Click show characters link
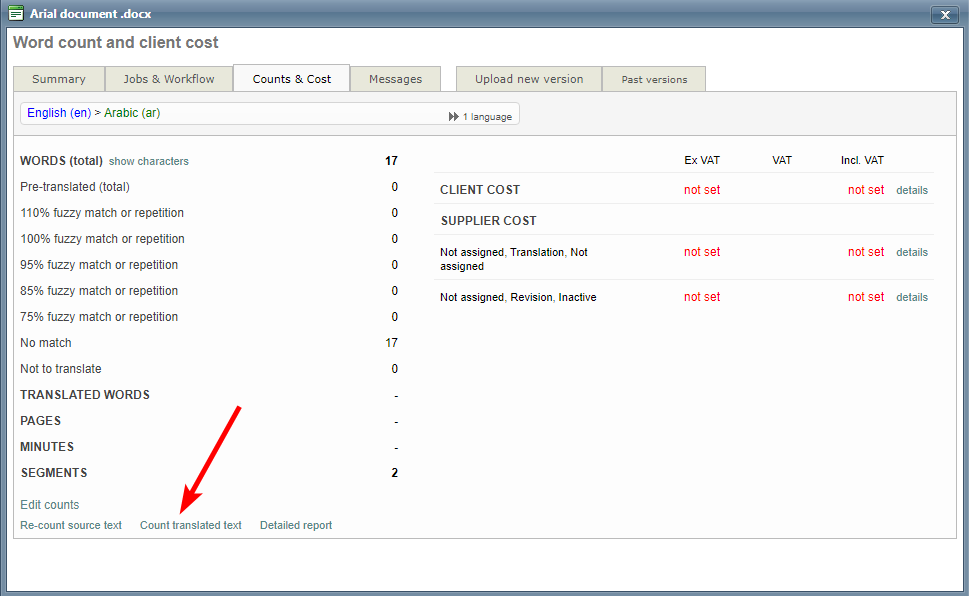Viewport: 969px width, 596px height. pyautogui.click(x=148, y=161)
